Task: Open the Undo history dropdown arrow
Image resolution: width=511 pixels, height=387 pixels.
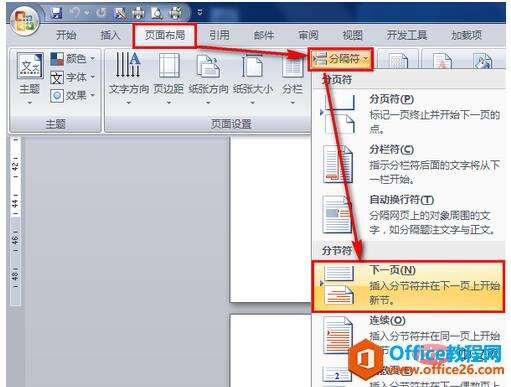Action: click(87, 12)
